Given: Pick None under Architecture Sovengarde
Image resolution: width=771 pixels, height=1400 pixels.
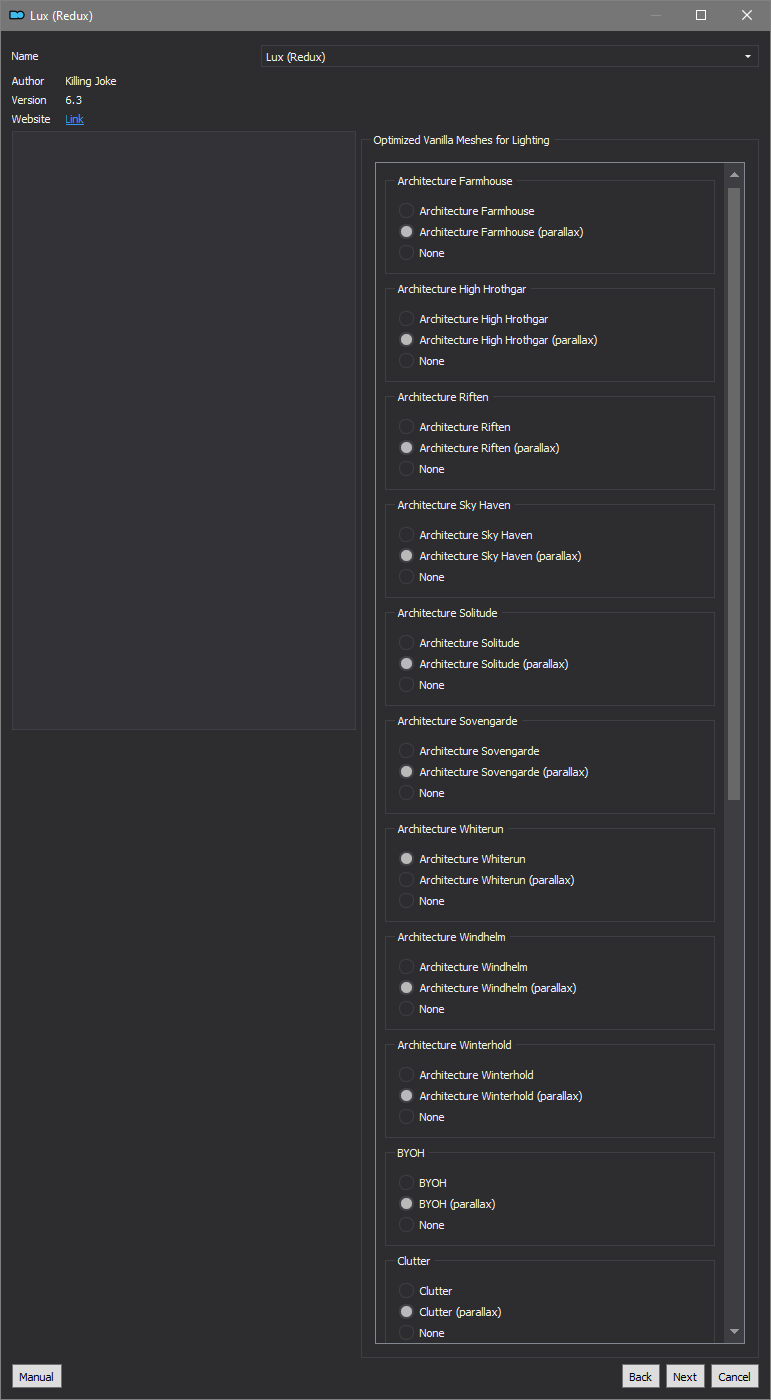Looking at the screenshot, I should coord(421,793).
